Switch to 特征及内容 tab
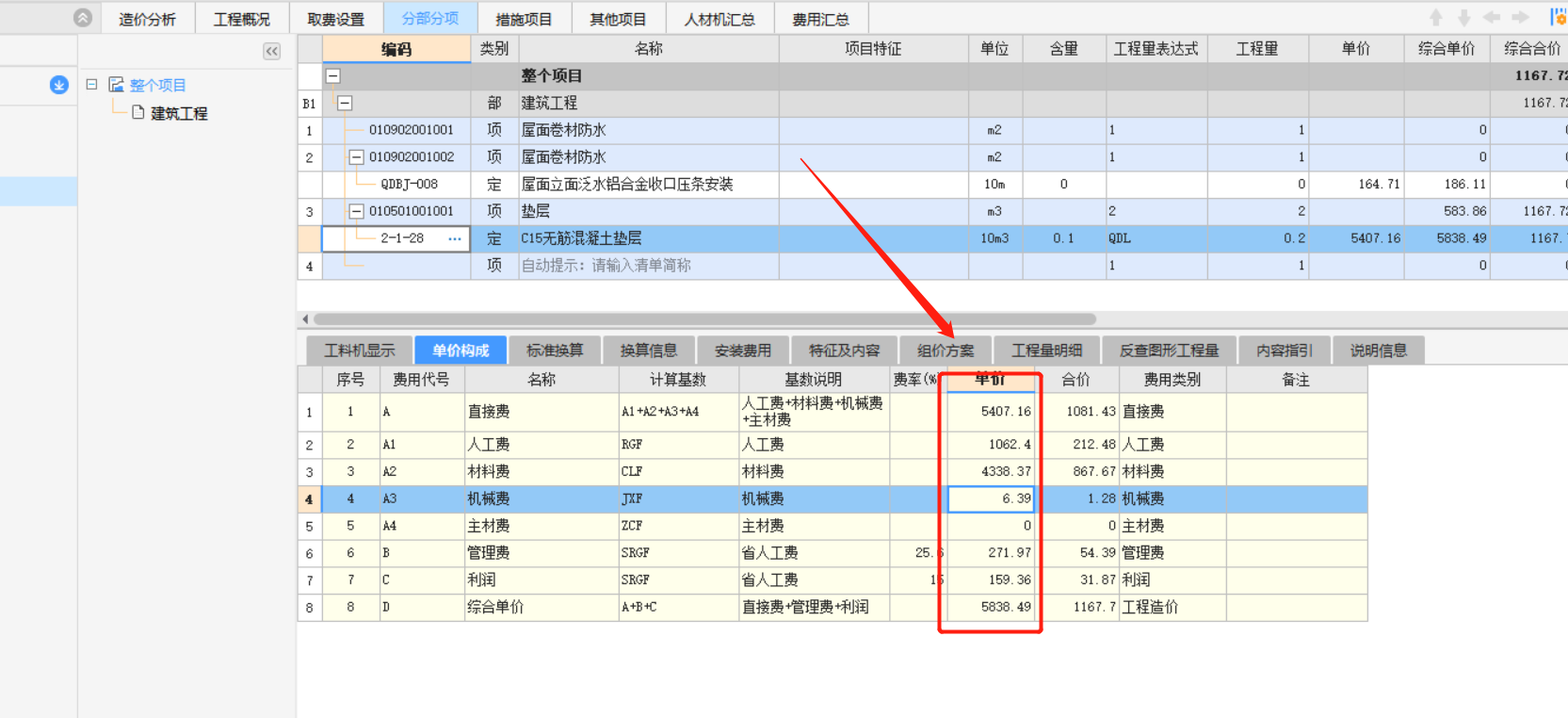 pyautogui.click(x=845, y=351)
